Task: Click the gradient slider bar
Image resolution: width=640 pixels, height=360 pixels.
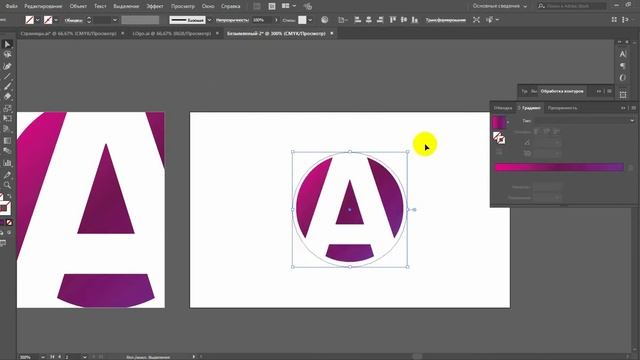Action: coord(559,167)
